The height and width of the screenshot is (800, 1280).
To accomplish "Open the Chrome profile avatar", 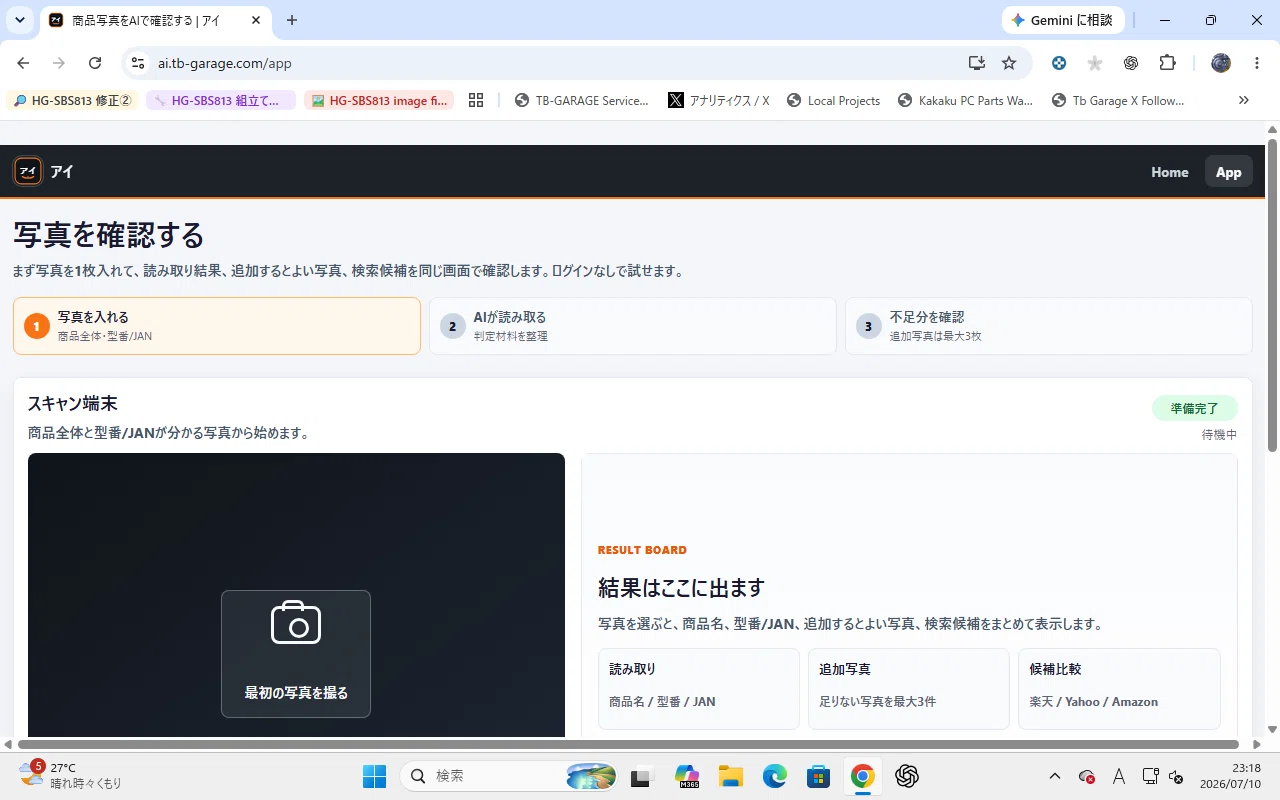I will (1221, 63).
